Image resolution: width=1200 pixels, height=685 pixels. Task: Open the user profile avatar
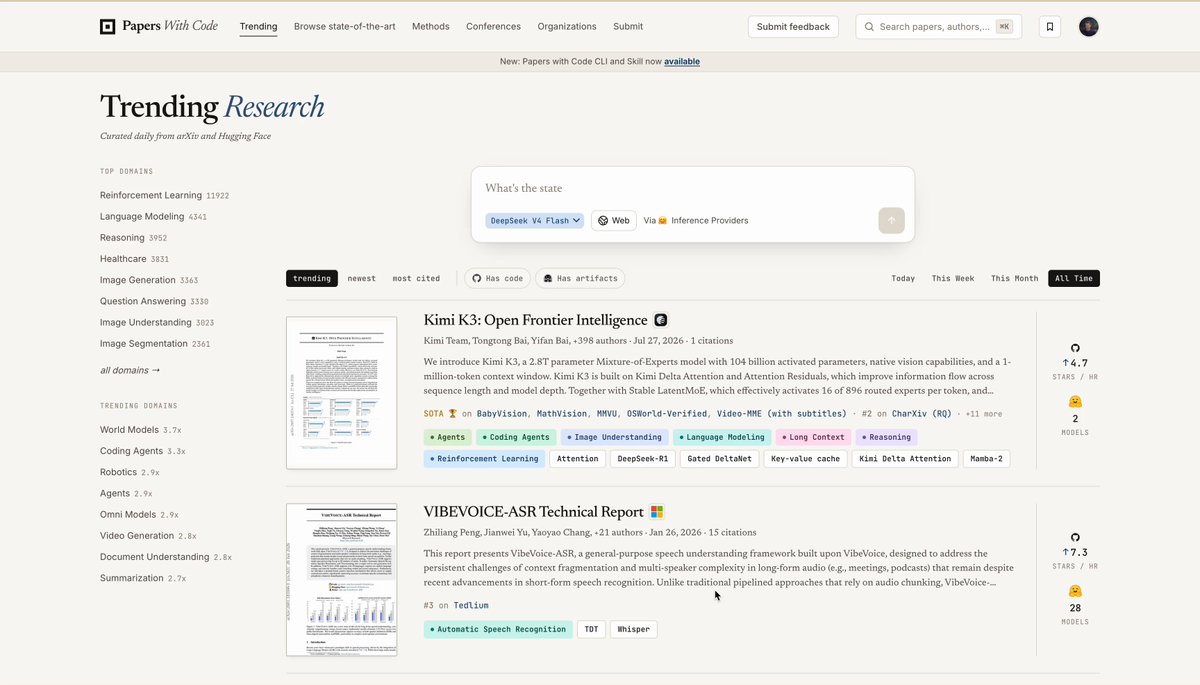coord(1089,27)
